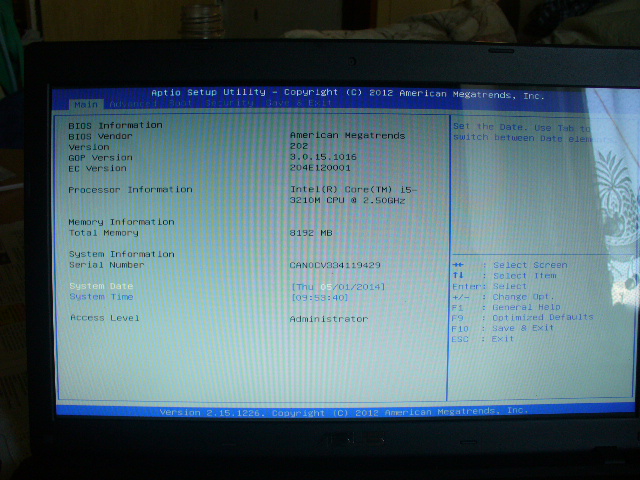Click the Aptio Setup Utility title

click(x=348, y=94)
